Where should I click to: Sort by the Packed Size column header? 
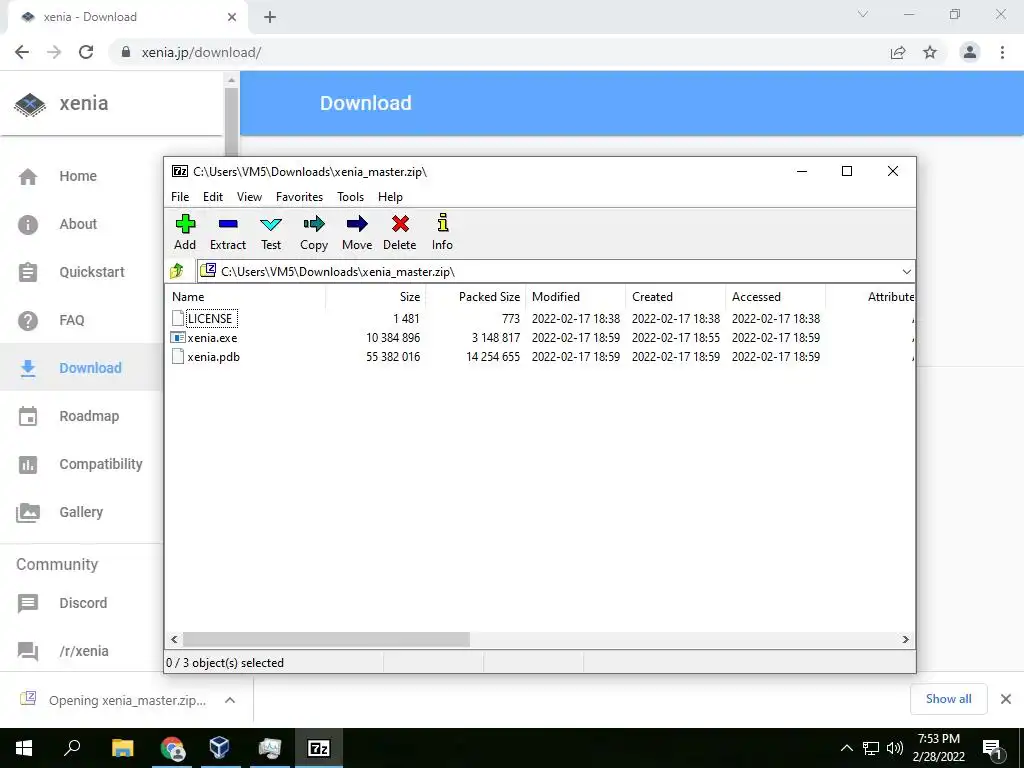(x=475, y=296)
